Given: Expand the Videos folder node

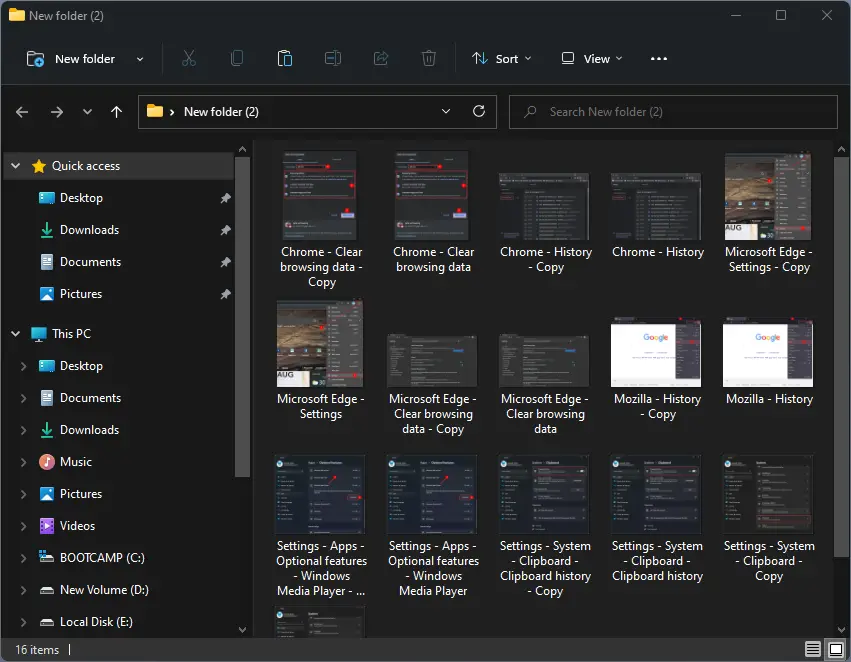Looking at the screenshot, I should click(23, 526).
